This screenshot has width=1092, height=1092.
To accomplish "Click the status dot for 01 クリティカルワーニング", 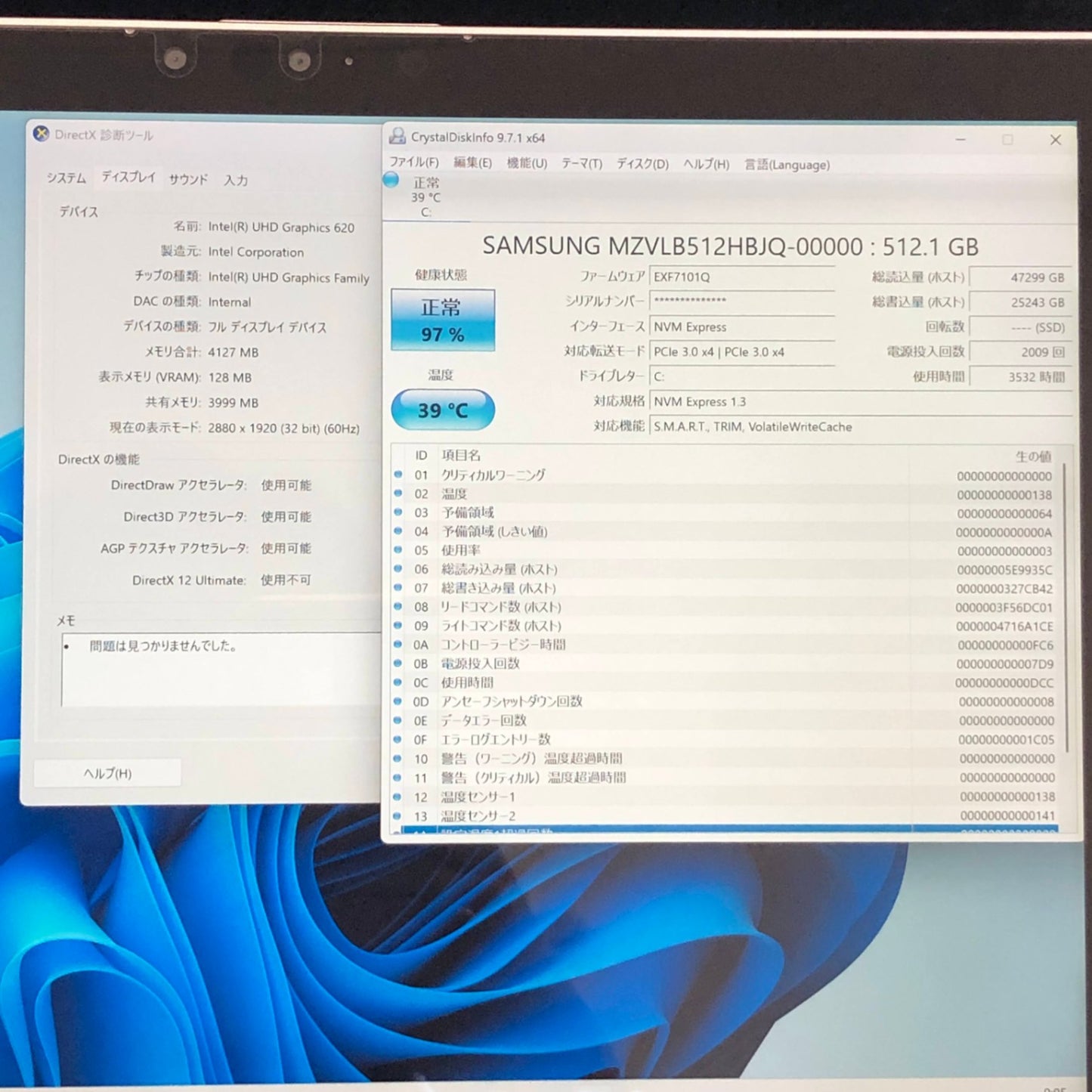I will pos(398,475).
